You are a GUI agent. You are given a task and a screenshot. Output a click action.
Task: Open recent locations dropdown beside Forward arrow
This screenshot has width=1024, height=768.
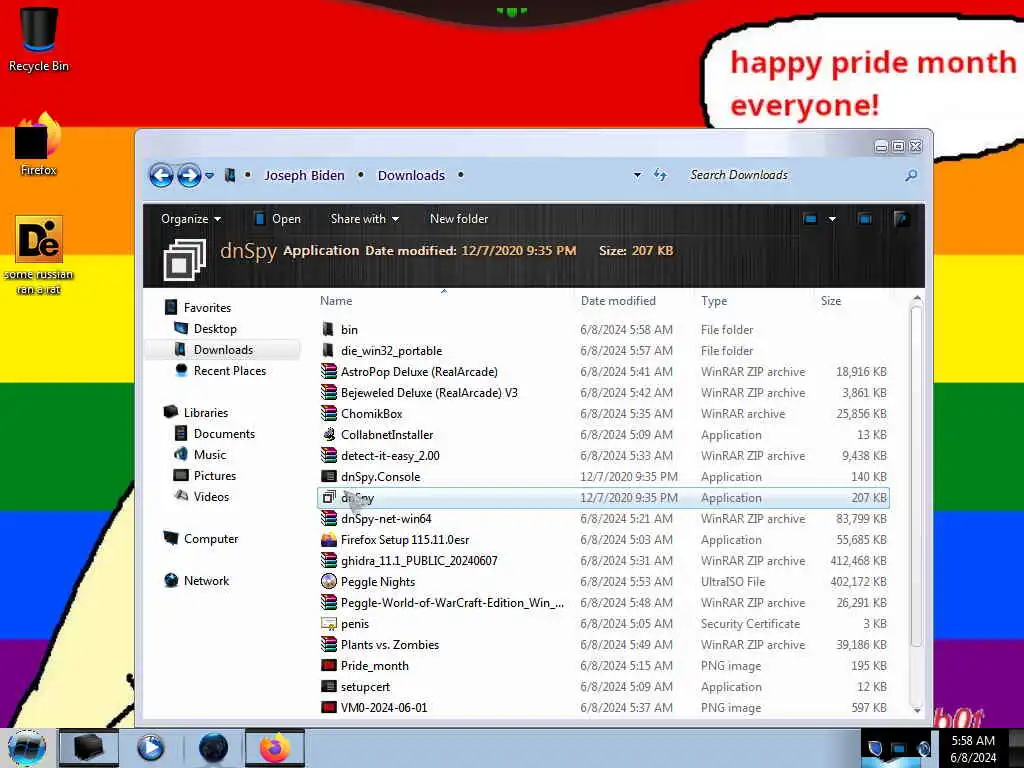tap(210, 175)
